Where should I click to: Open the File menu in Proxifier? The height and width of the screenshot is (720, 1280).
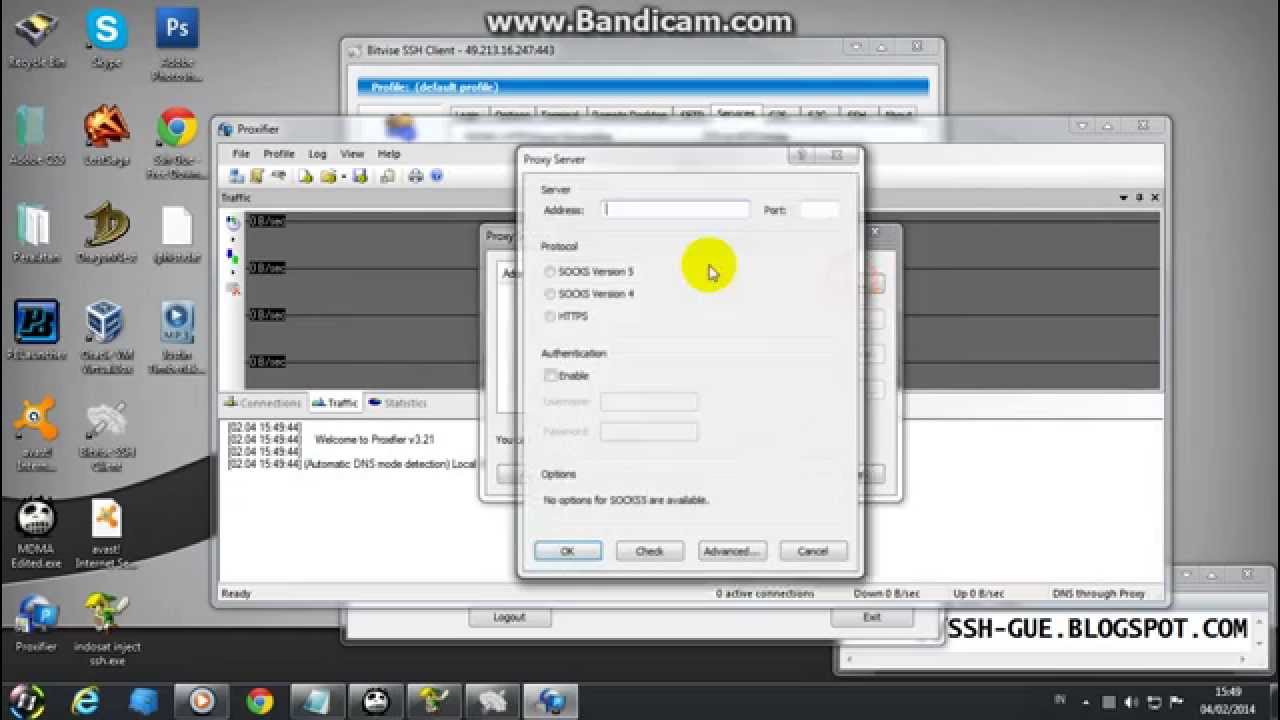241,154
